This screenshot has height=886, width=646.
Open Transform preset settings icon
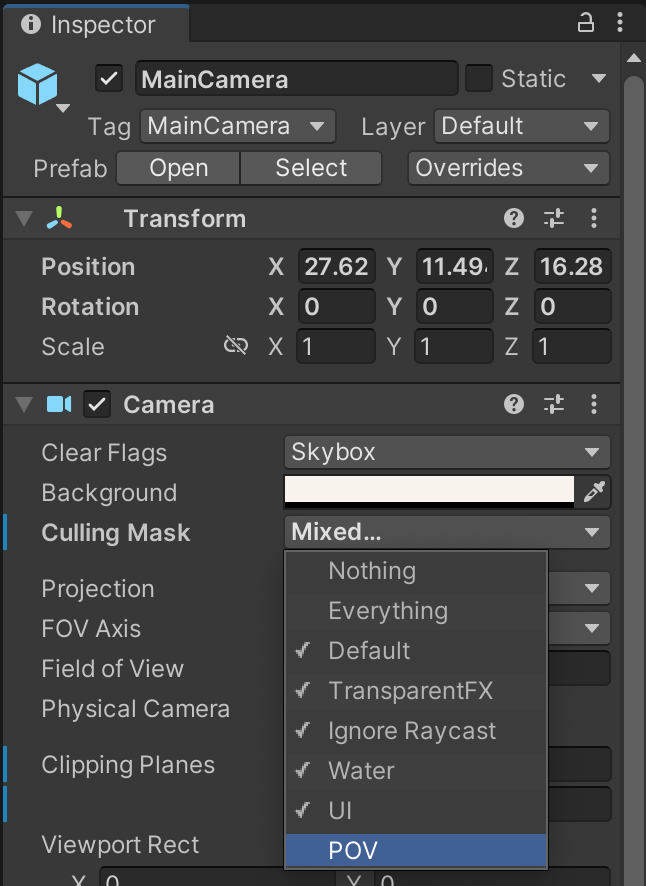tap(554, 219)
